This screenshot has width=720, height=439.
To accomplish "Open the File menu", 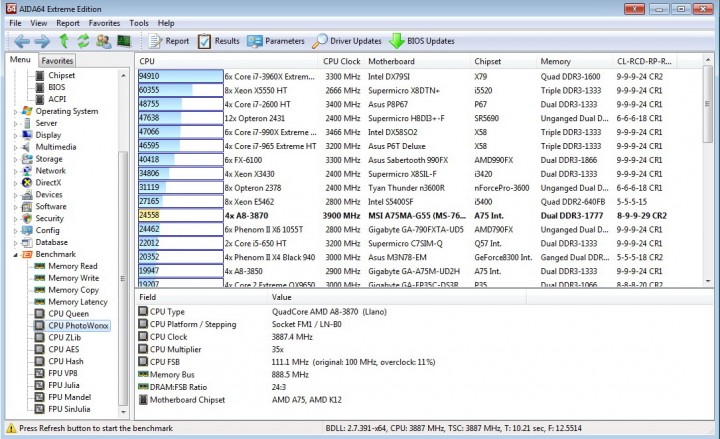I will click(x=15, y=23).
